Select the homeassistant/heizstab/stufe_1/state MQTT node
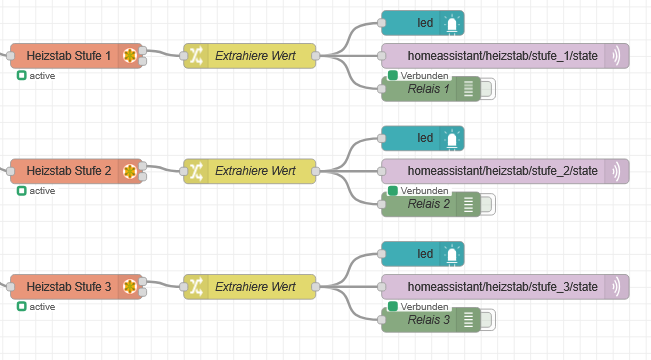The height and width of the screenshot is (360, 651). click(x=505, y=56)
